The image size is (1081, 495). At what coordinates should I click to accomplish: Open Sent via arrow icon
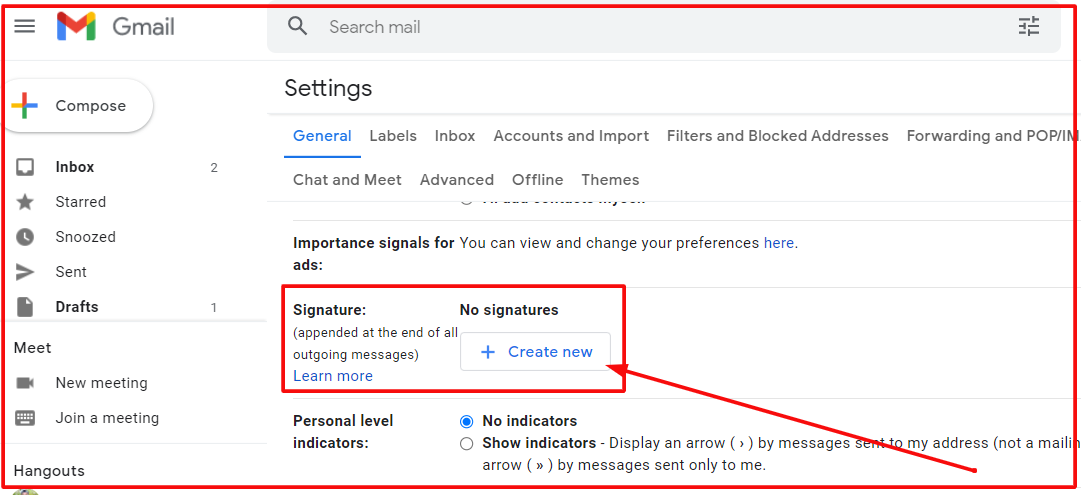click(25, 272)
